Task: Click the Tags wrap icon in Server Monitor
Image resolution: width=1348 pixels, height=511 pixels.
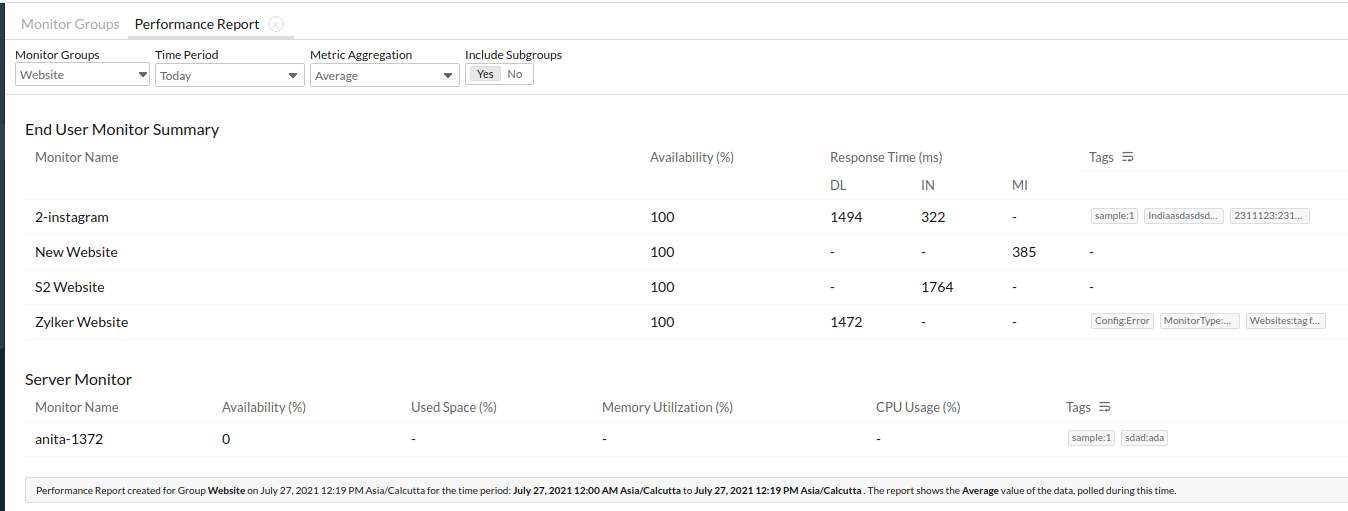Action: click(1105, 407)
